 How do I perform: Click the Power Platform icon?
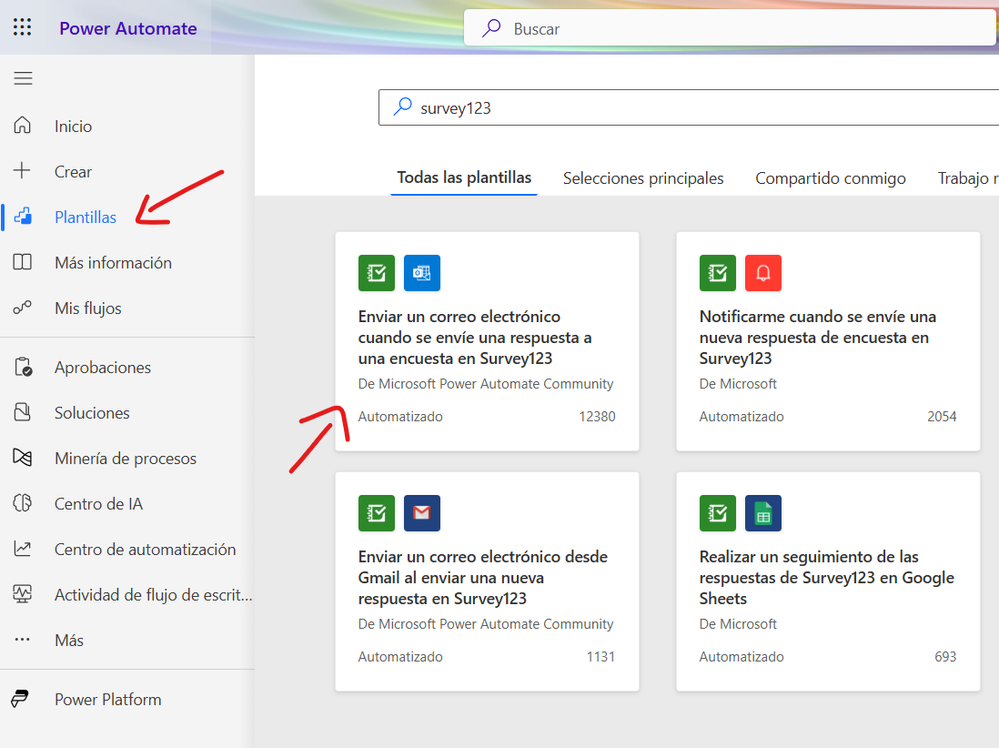click(x=20, y=699)
